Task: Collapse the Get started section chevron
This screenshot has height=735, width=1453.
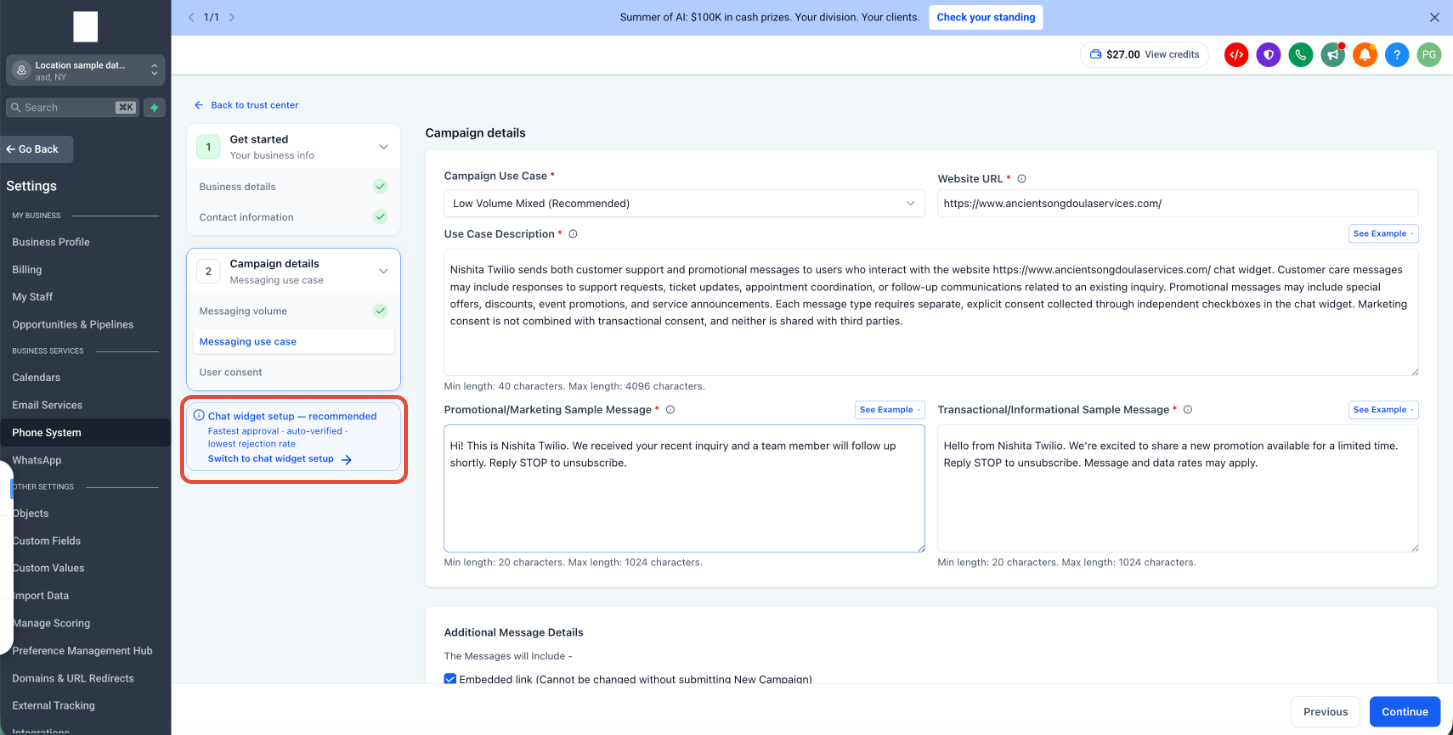Action: tap(383, 147)
